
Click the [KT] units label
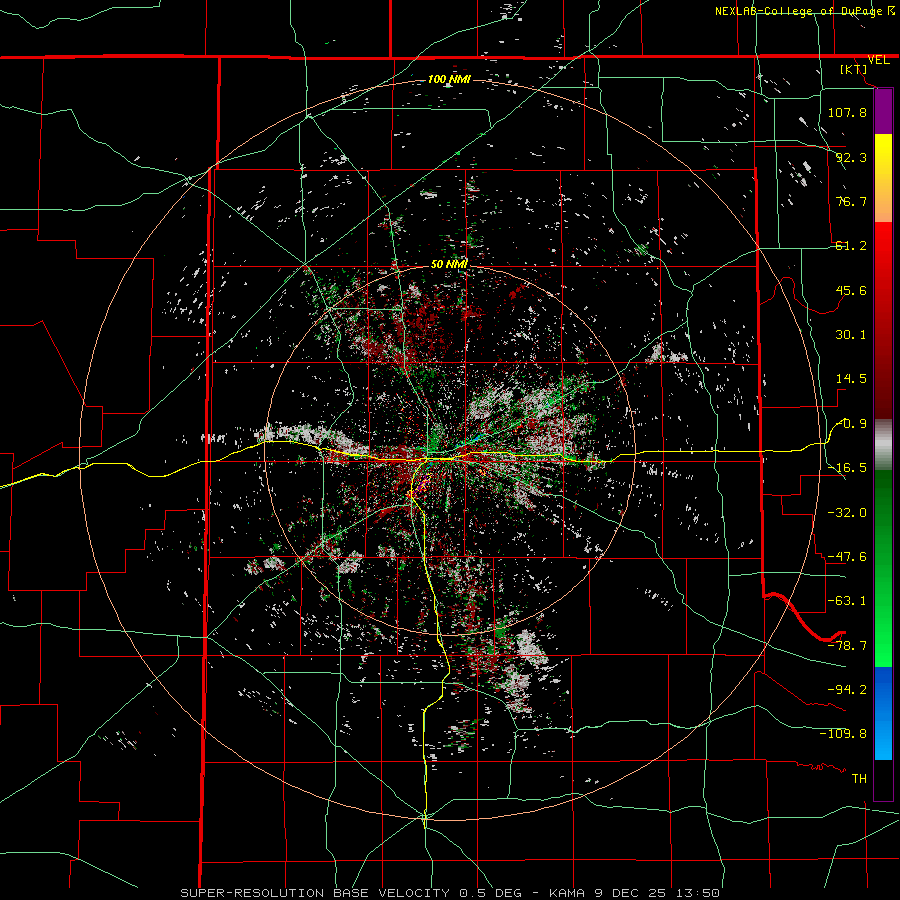[x=854, y=69]
